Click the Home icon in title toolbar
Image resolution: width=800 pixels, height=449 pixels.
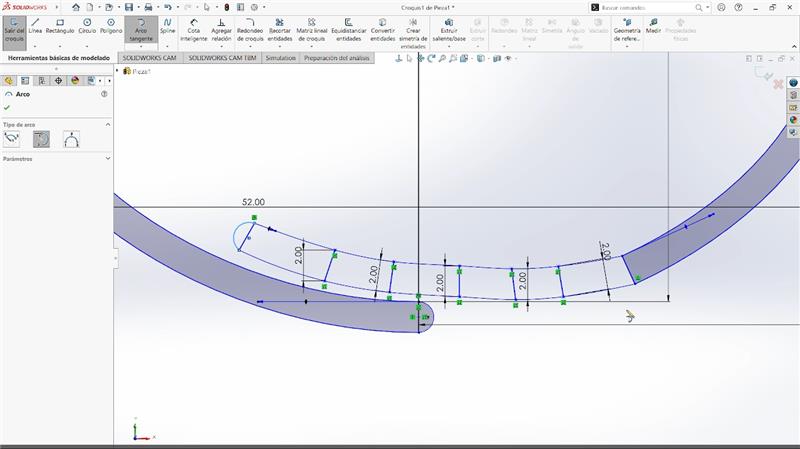pyautogui.click(x=76, y=7)
